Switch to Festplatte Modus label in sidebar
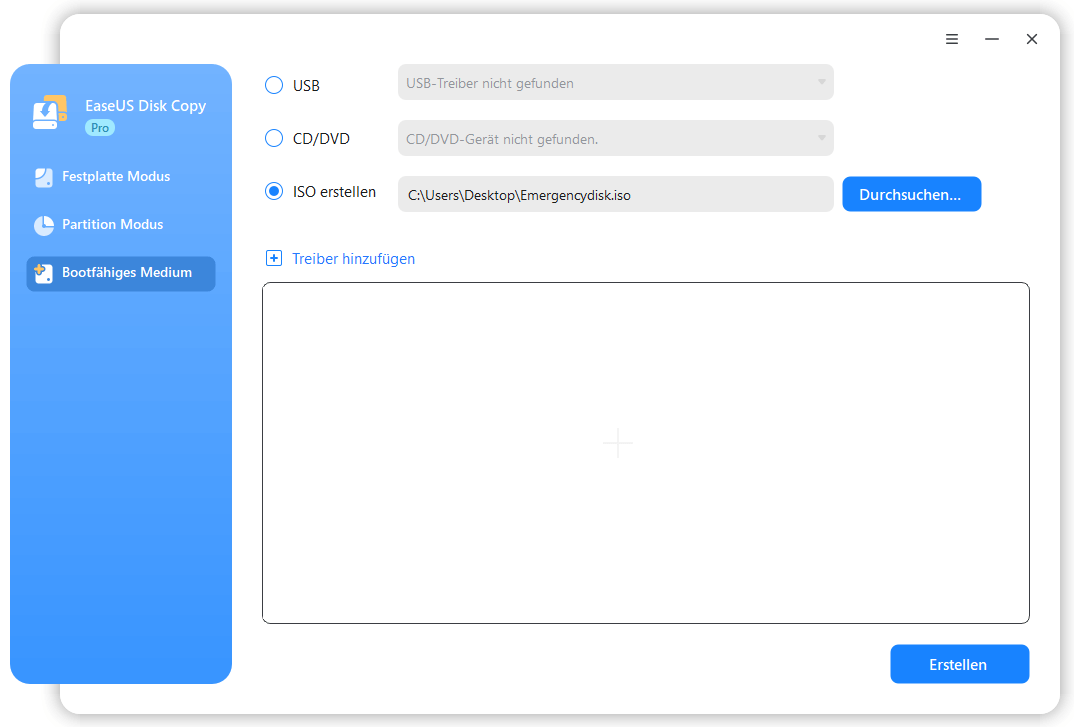The image size is (1074, 727). [x=116, y=177]
